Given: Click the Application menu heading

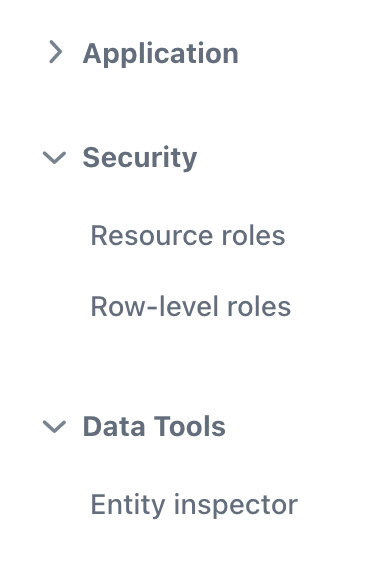Looking at the screenshot, I should pos(161,54).
